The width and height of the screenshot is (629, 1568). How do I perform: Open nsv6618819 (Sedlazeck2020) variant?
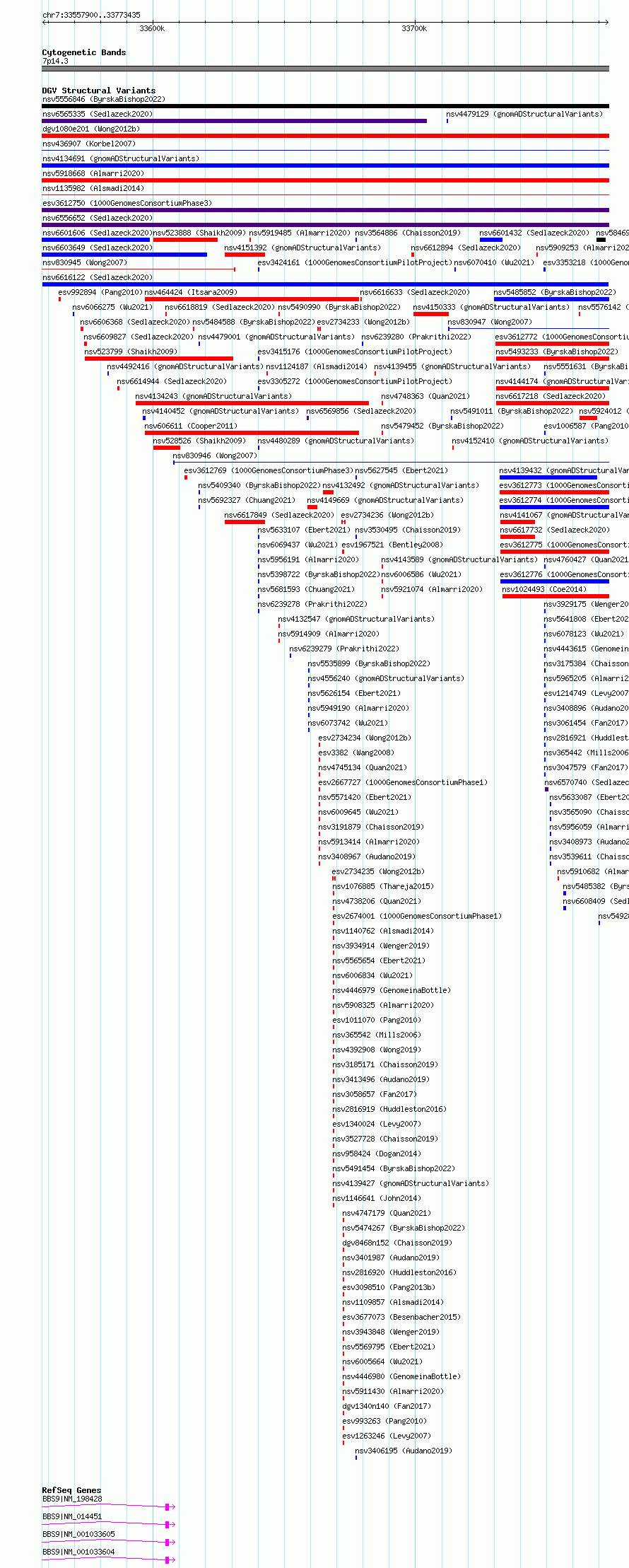220,308
